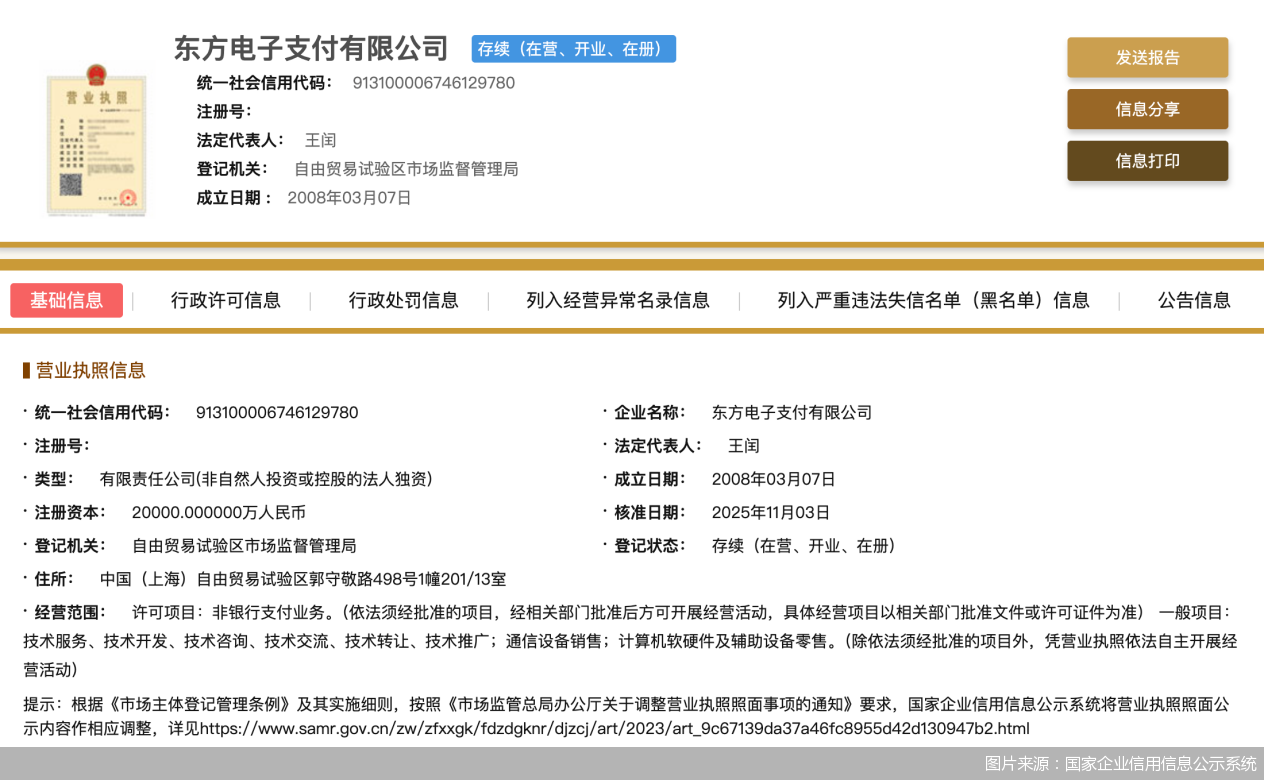Click 信息打印 to print company info
Screen dimensions: 1264x780
1147,160
